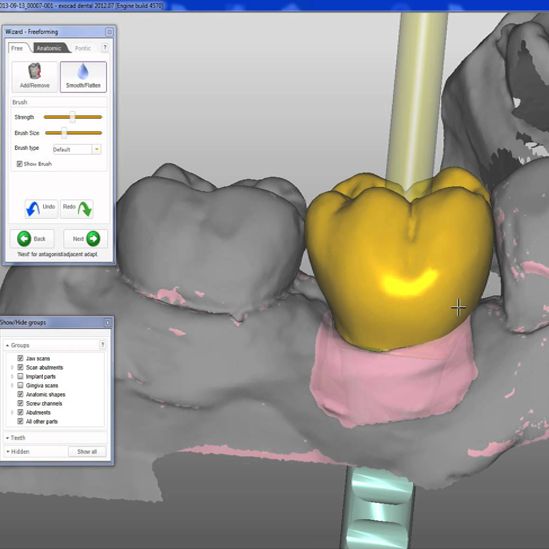Advance with the green Next arrow

[93, 239]
